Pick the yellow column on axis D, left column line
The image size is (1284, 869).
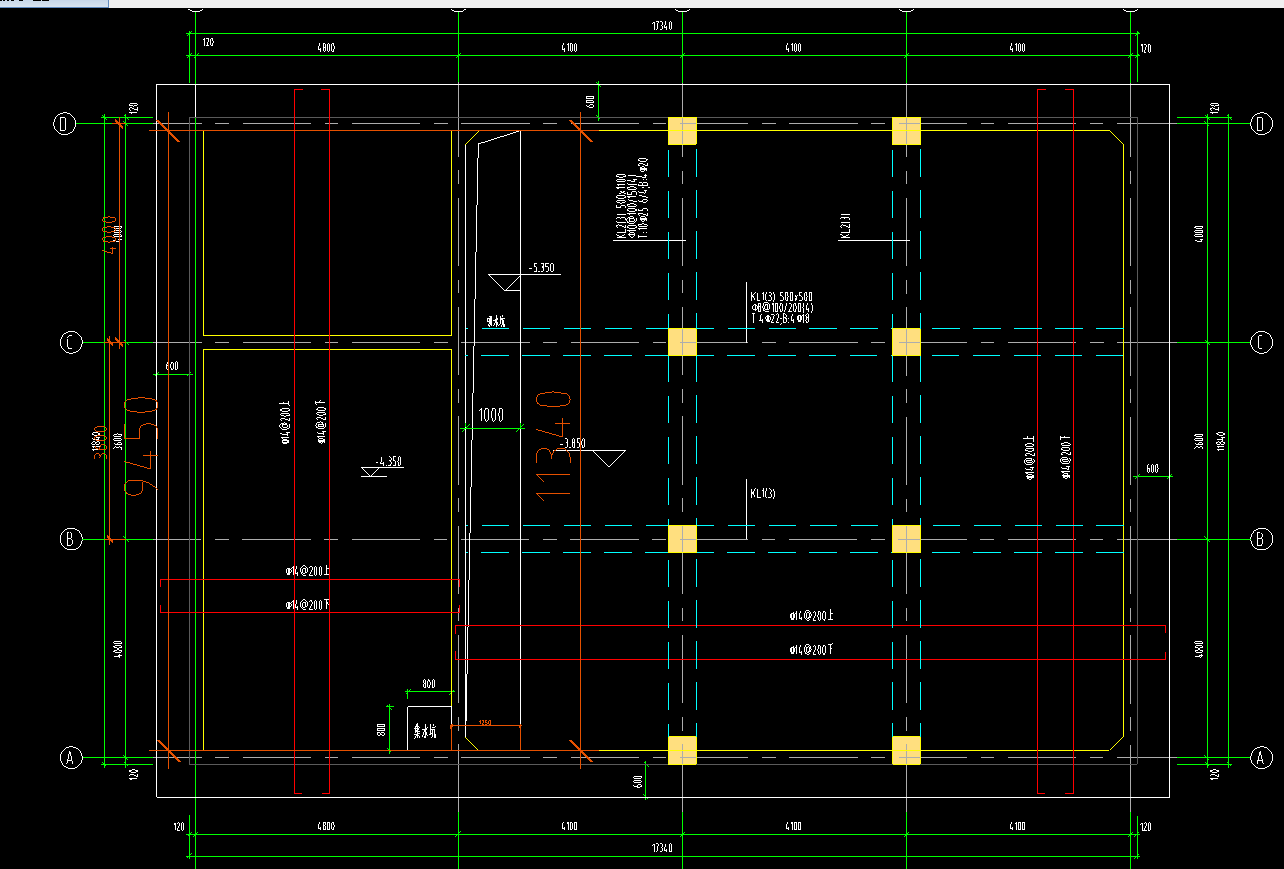pos(682,131)
